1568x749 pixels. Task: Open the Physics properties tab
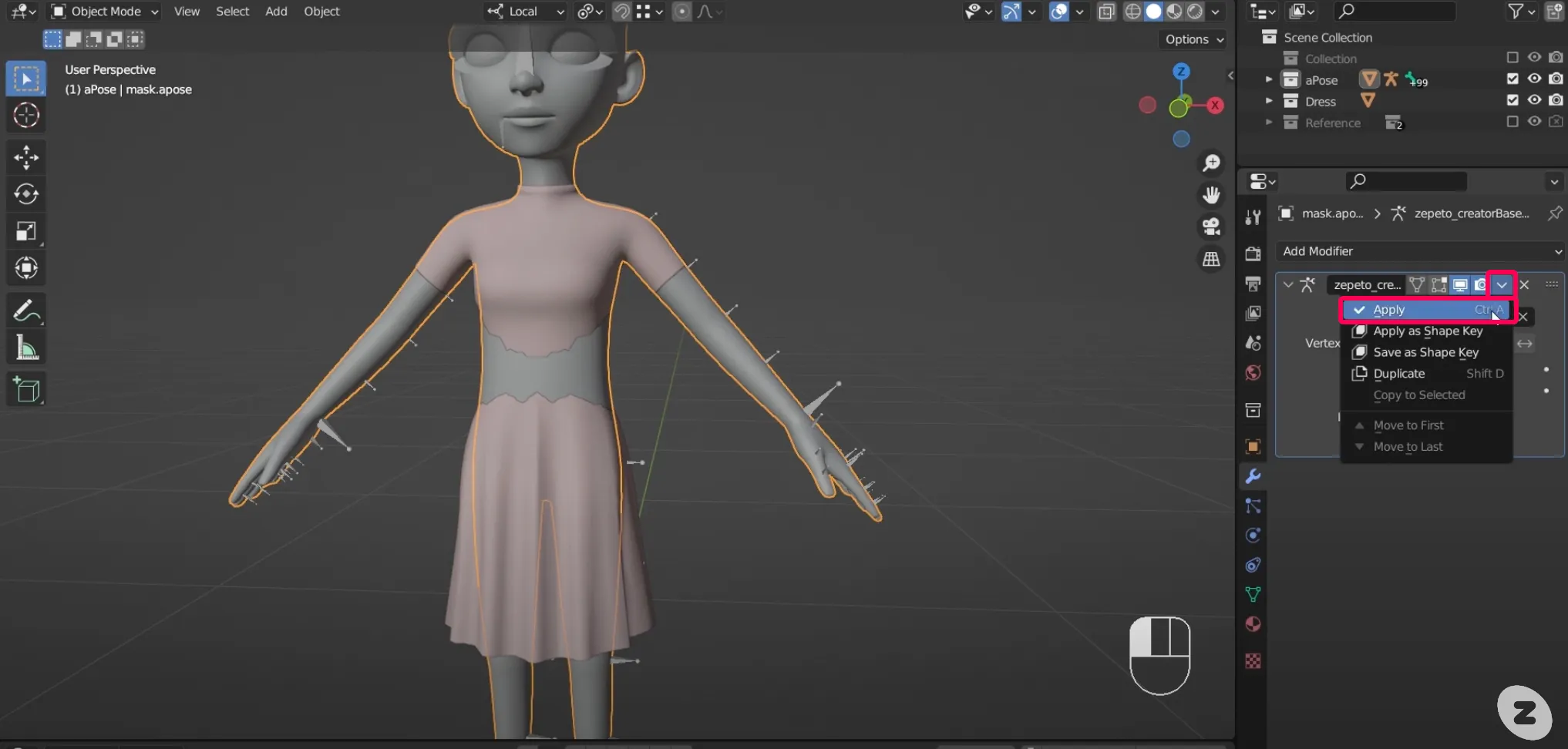1253,536
